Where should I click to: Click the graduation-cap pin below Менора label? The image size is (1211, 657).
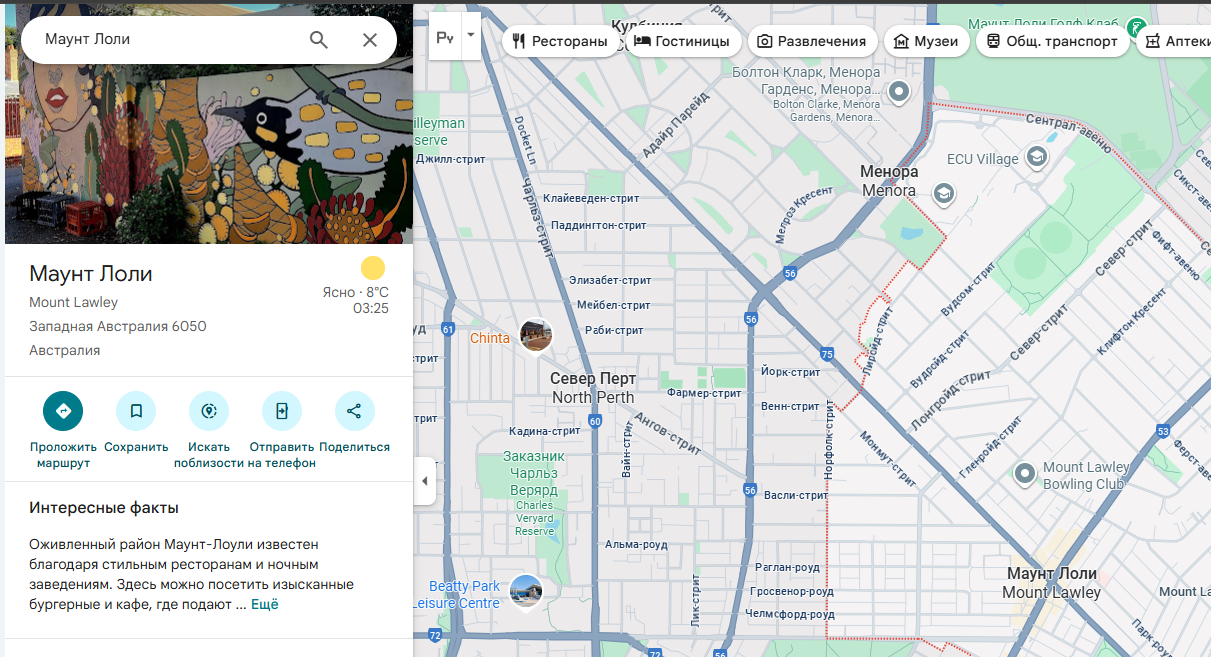943,192
